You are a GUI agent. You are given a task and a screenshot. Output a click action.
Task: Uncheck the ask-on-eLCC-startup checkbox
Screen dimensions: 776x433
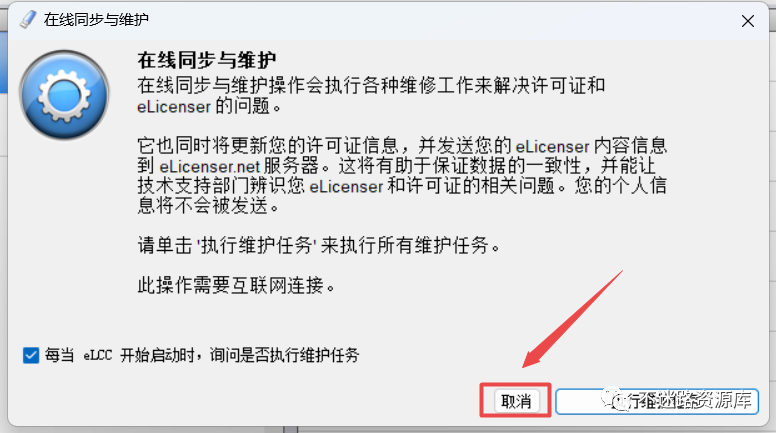pyautogui.click(x=31, y=355)
